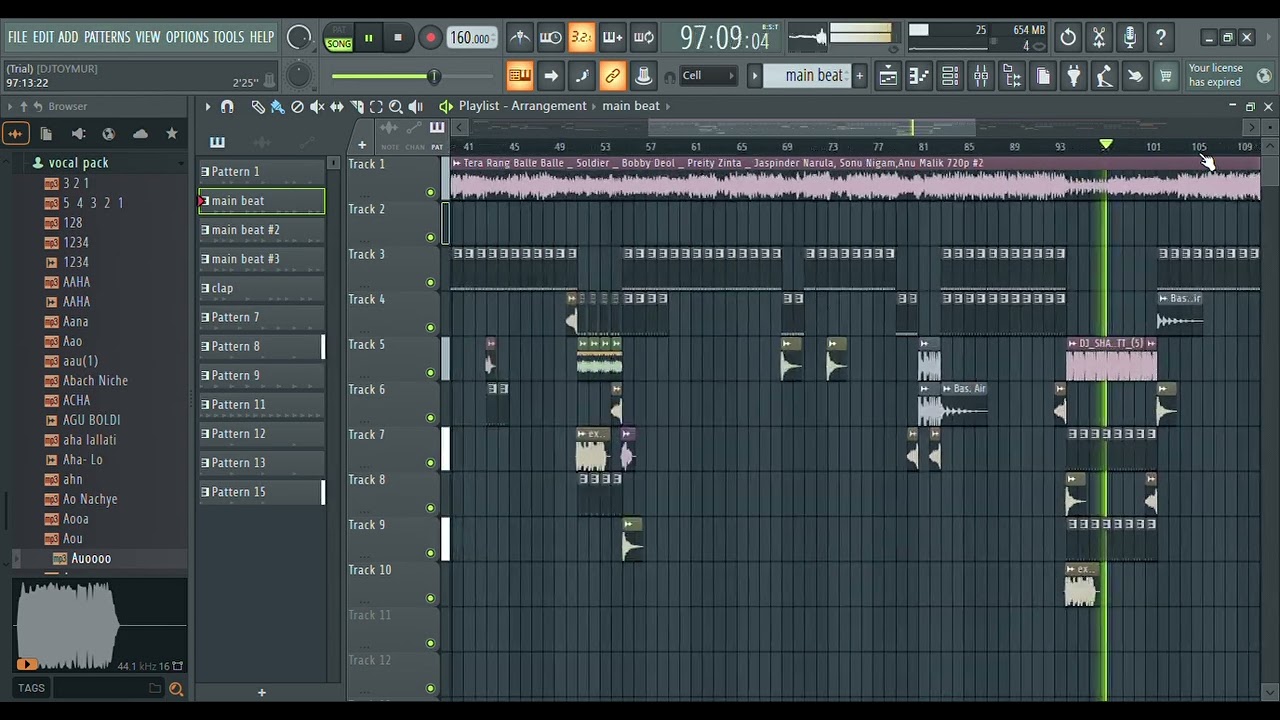The image size is (1280, 720).
Task: Mute Track 1 with its green dot
Action: 431,192
